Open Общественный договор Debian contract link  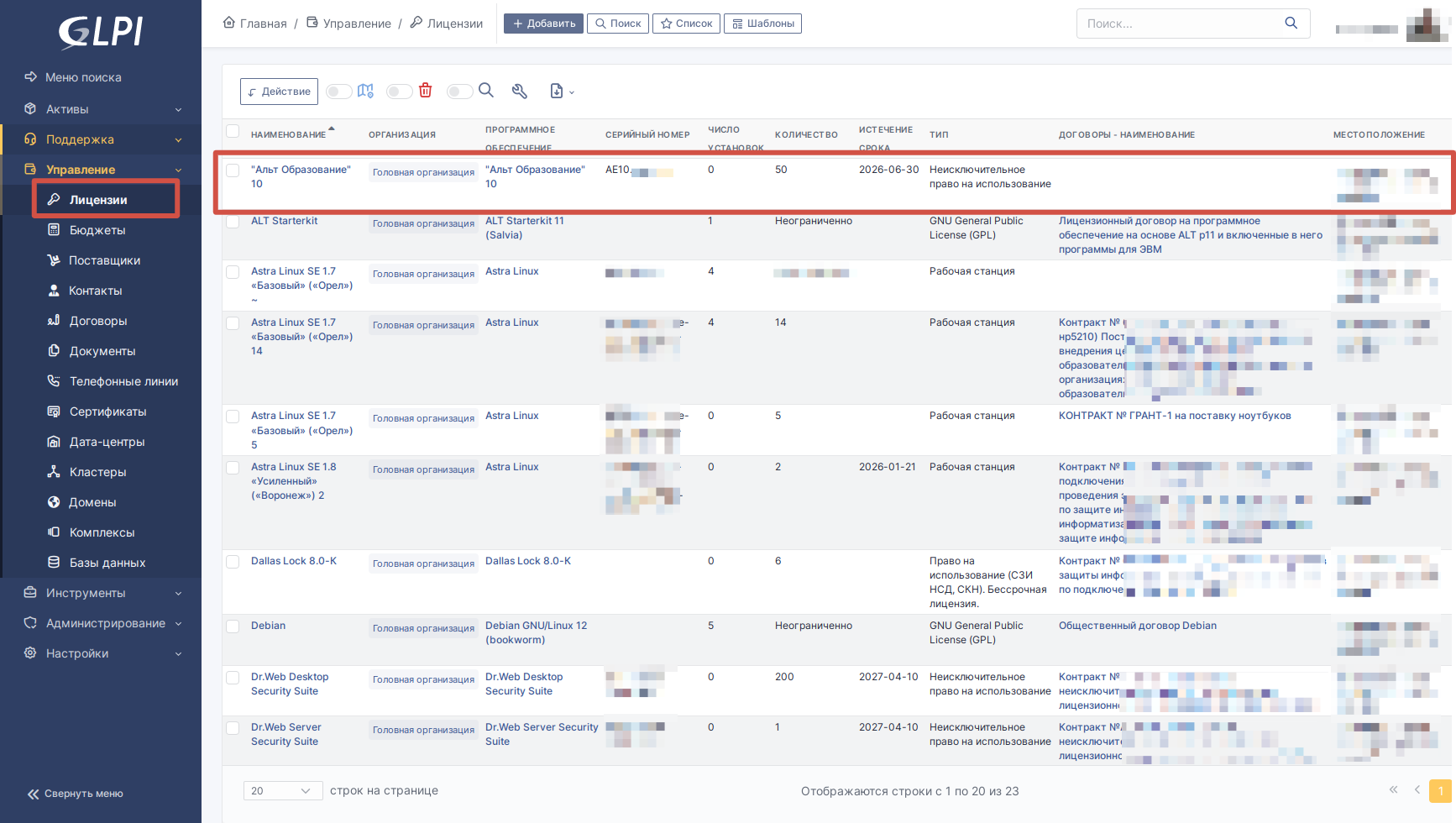click(x=1137, y=626)
